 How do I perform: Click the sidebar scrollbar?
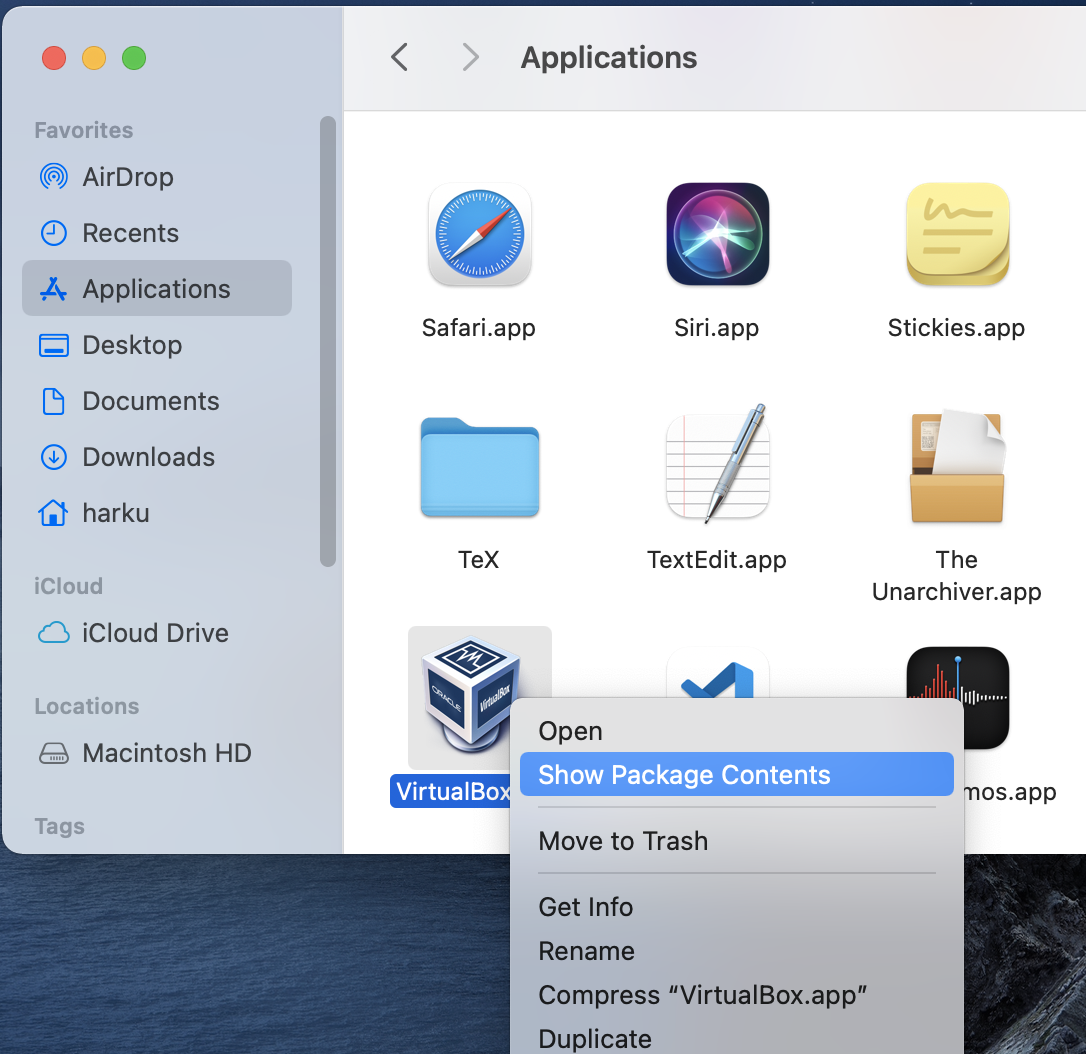[x=328, y=341]
